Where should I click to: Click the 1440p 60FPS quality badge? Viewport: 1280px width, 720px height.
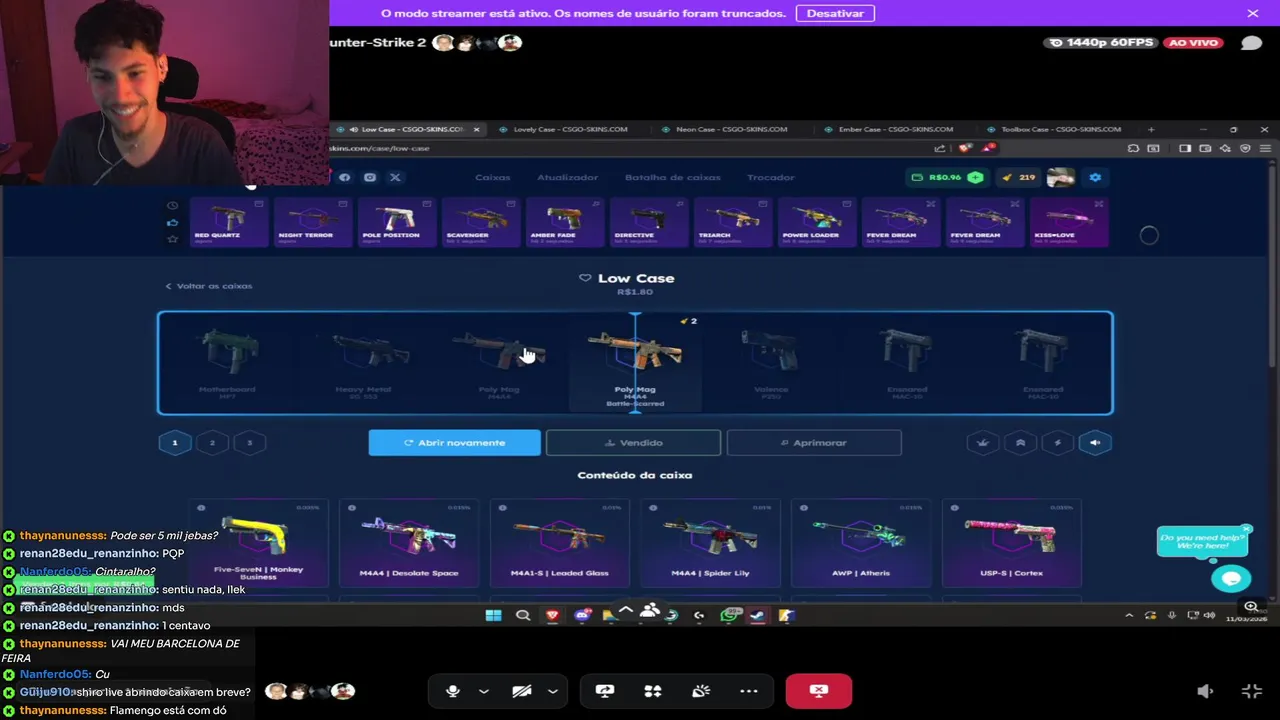(x=1101, y=43)
